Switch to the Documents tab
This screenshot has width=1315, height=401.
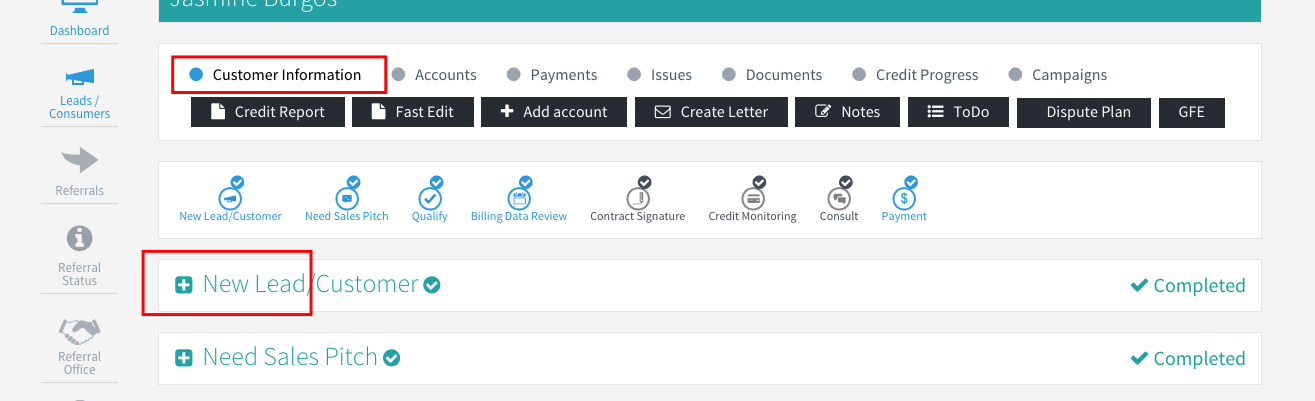pos(772,75)
